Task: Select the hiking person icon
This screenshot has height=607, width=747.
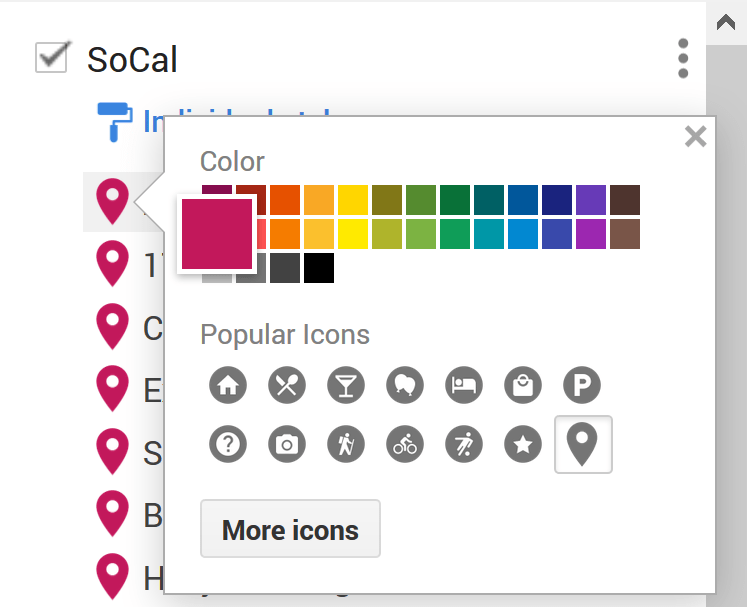Action: pos(346,445)
